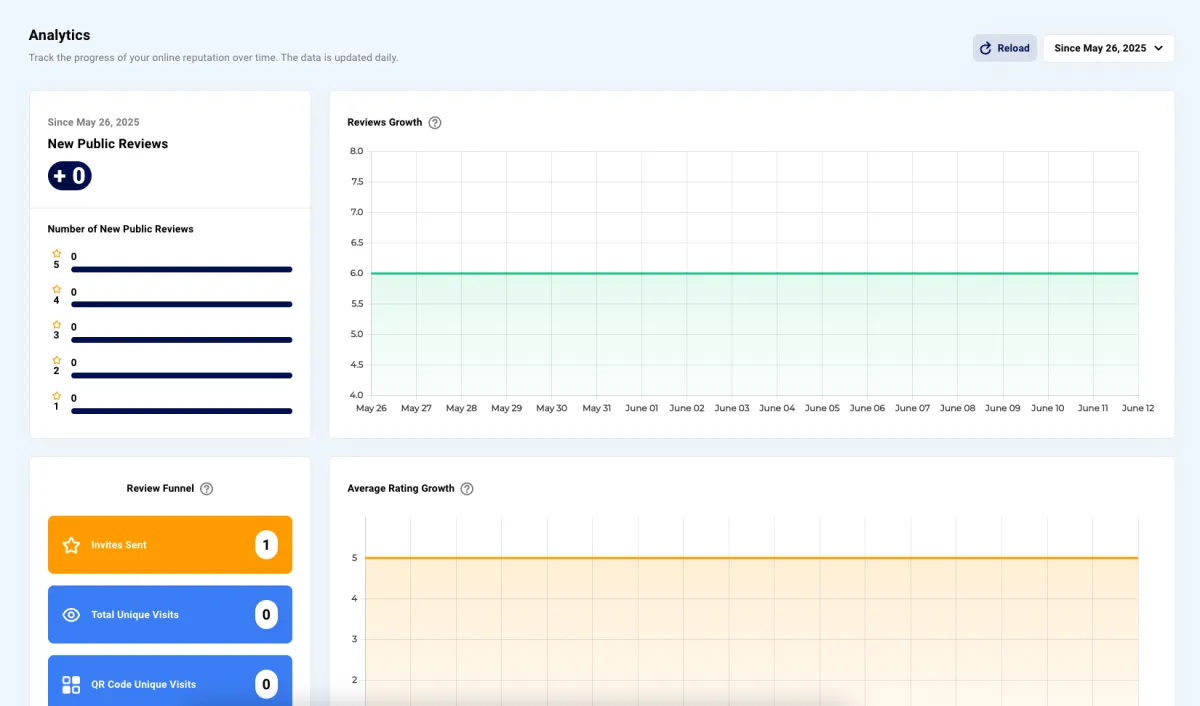This screenshot has width=1200, height=706.
Task: Click the 1-star rating star icon
Action: 56,396
